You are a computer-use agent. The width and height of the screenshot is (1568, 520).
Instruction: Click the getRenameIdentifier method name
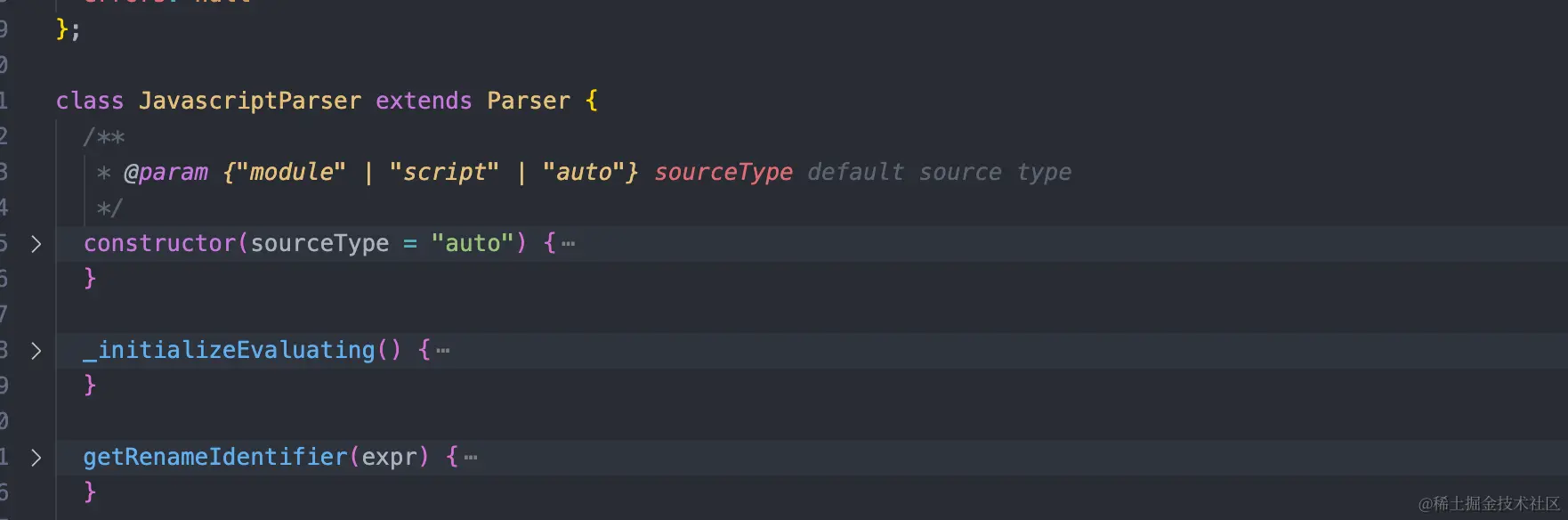[215, 457]
